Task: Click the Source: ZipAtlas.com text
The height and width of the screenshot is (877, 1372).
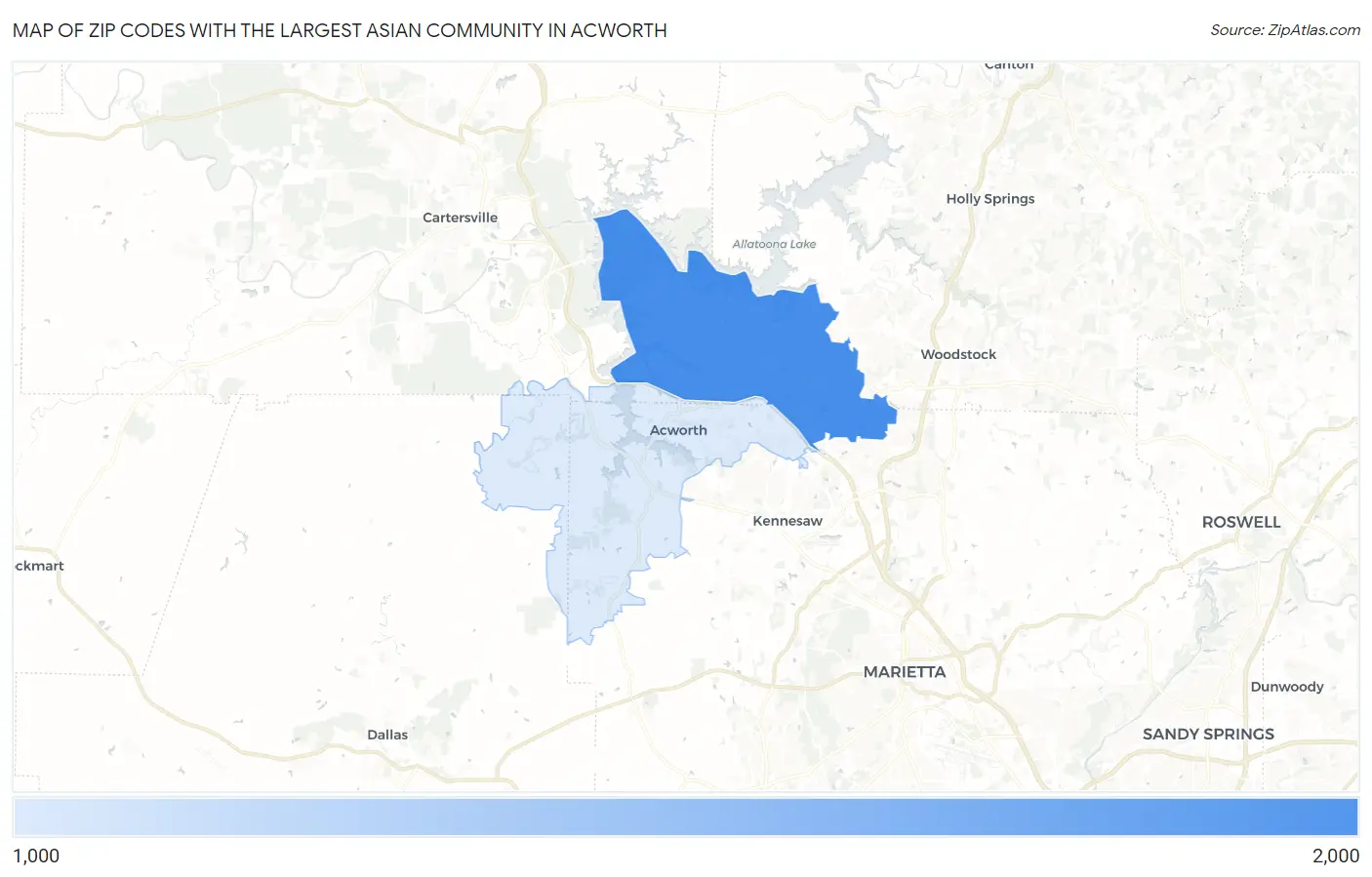Action: click(1285, 30)
